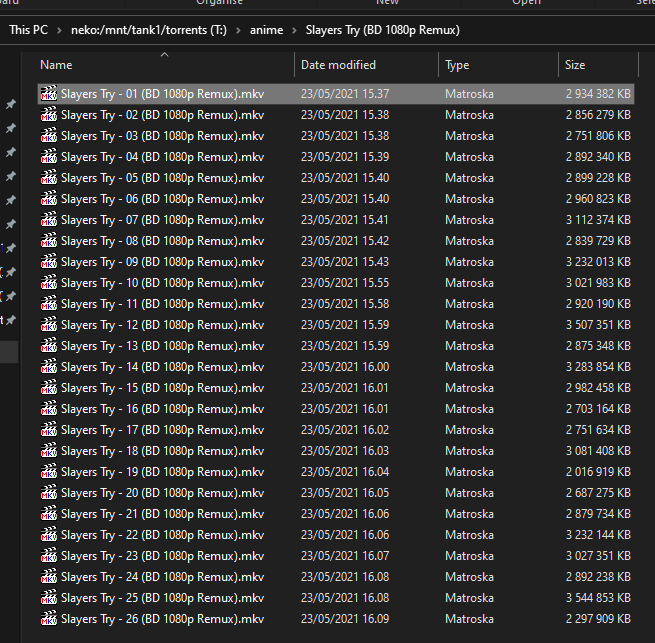
Task: Select Slayers Try - 12 (BD 1080p Remux).mkv
Action: pos(162,325)
